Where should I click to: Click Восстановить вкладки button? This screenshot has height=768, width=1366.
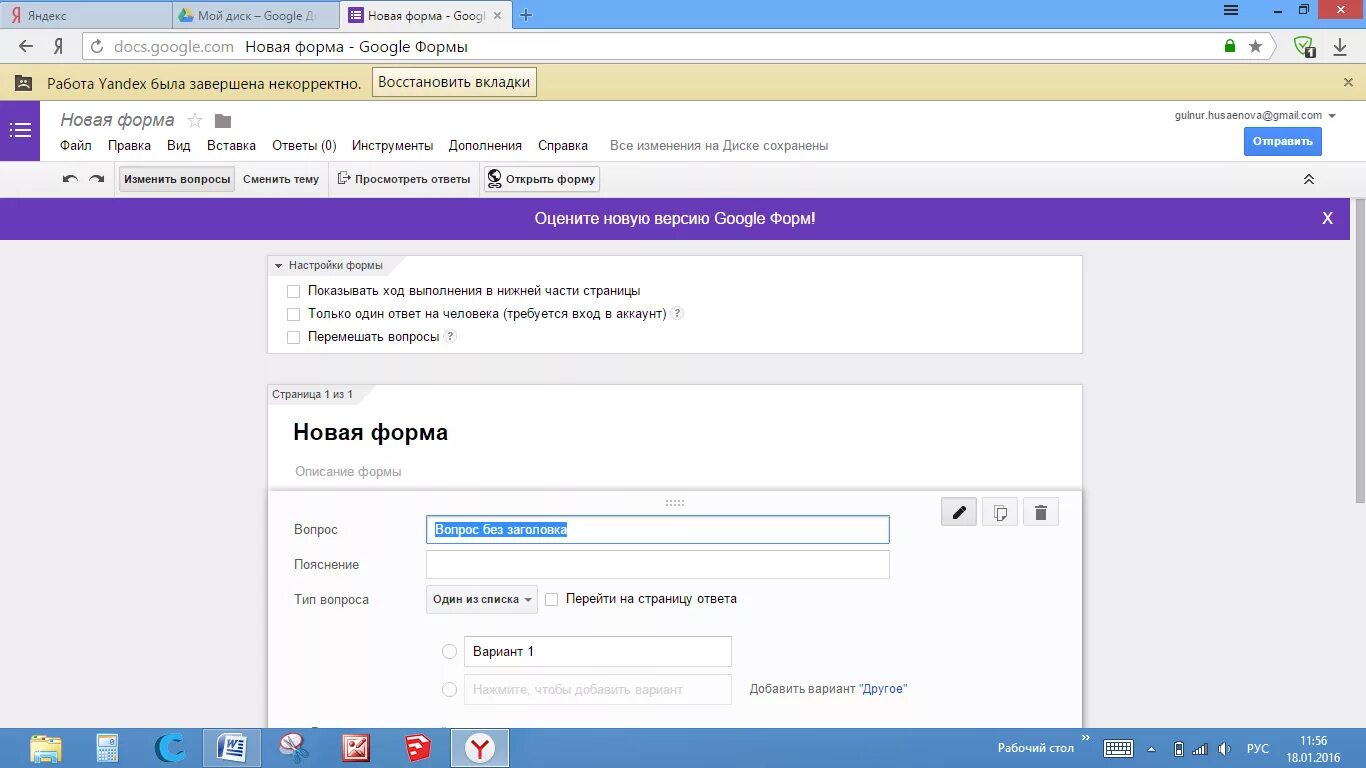pos(455,82)
